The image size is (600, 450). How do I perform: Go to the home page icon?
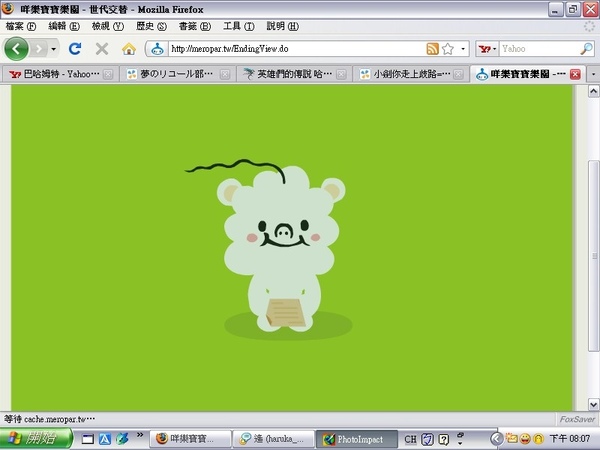tap(129, 49)
